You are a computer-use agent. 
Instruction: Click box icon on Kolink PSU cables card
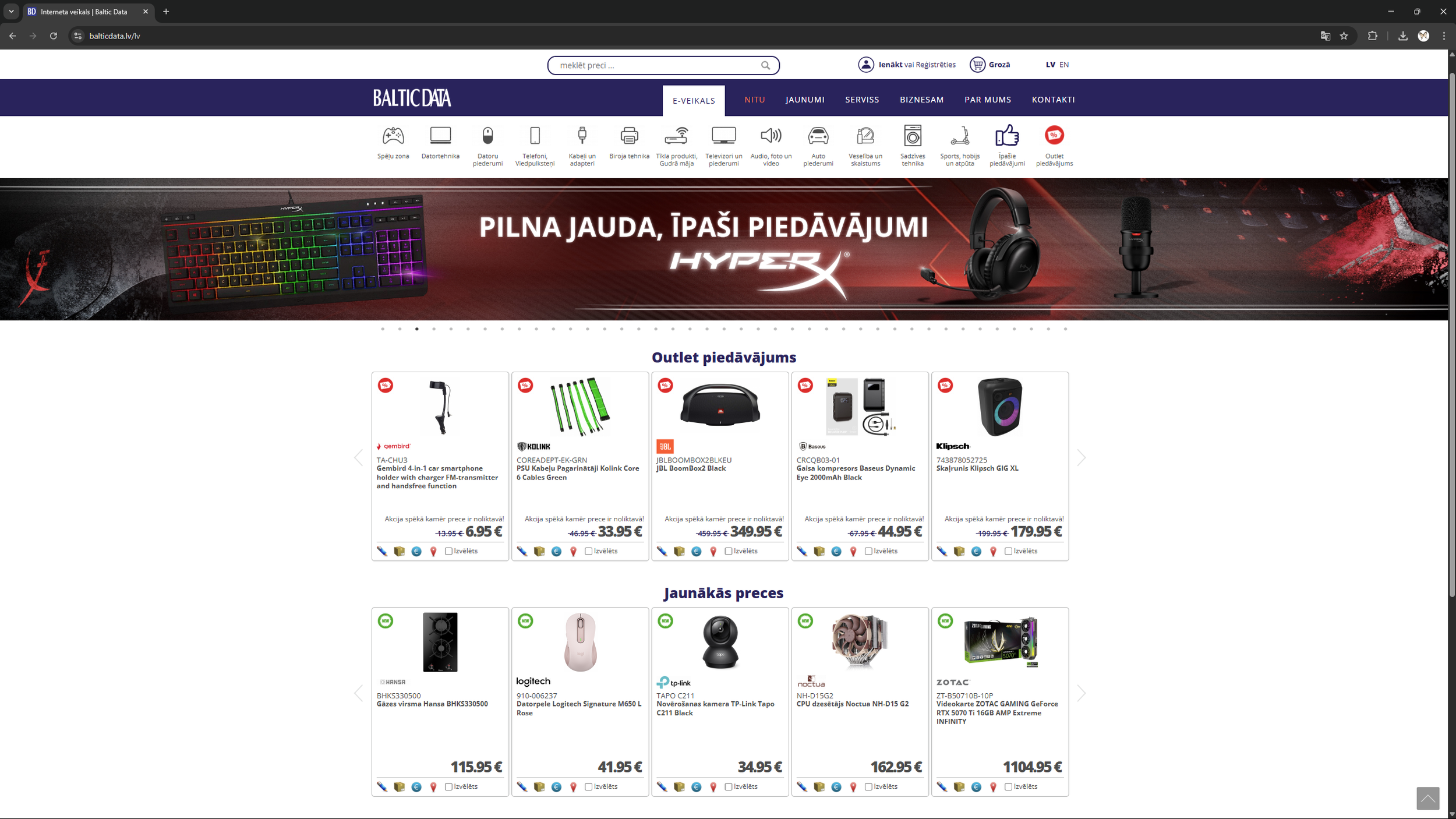pyautogui.click(x=539, y=551)
